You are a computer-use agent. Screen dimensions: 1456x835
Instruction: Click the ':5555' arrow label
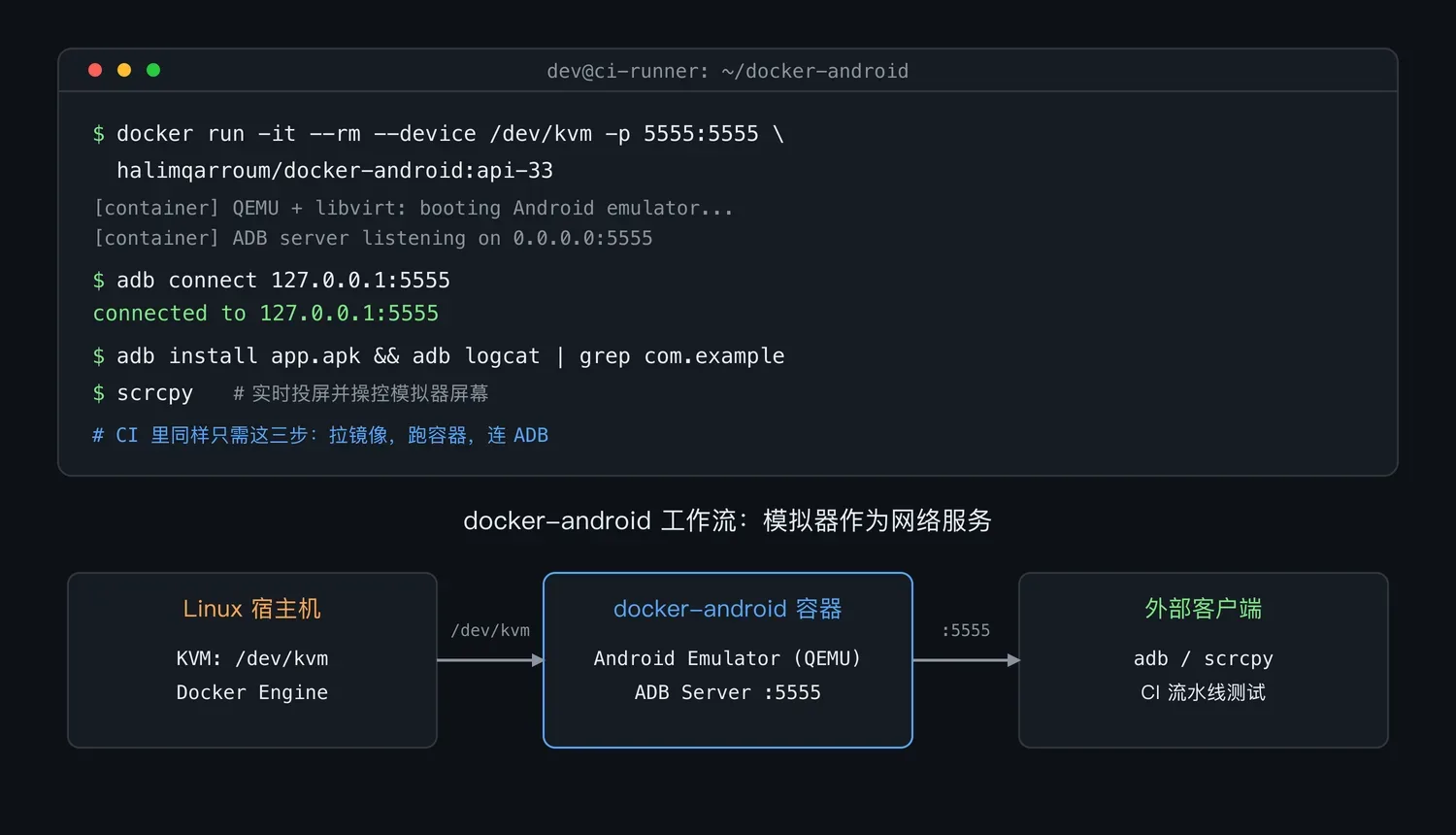pos(966,630)
